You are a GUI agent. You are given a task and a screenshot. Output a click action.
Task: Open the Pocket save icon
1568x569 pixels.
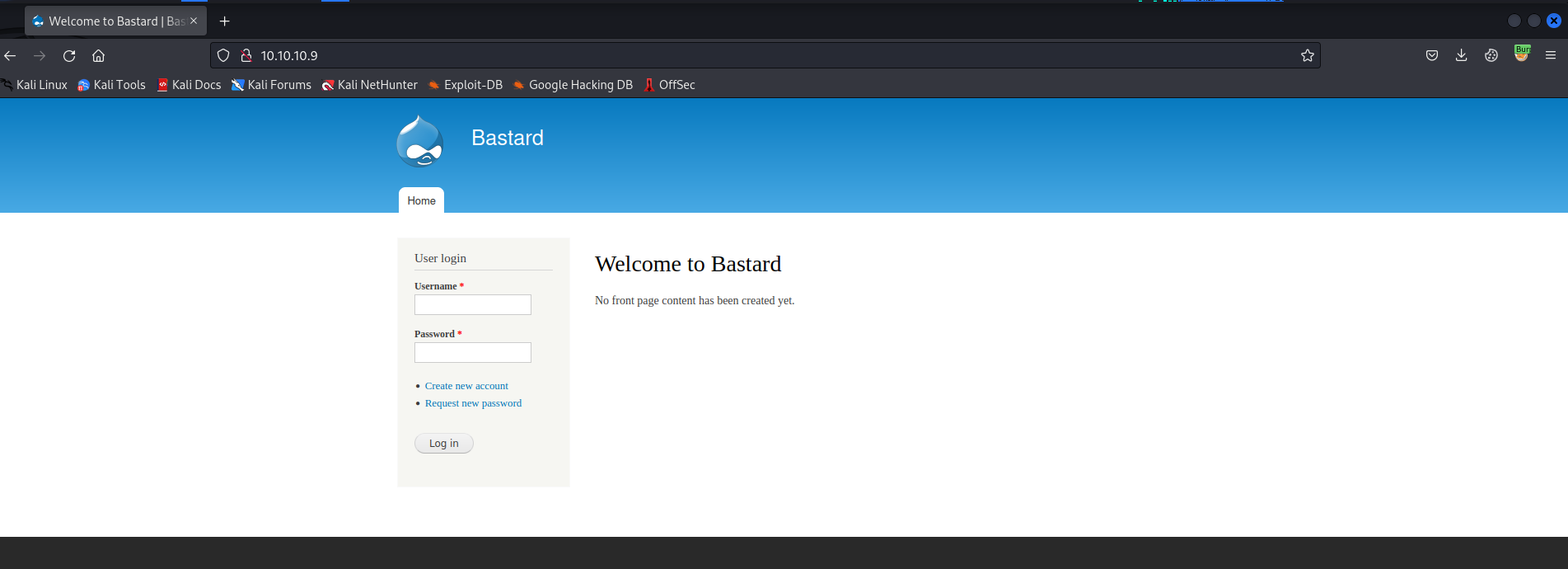point(1432,55)
